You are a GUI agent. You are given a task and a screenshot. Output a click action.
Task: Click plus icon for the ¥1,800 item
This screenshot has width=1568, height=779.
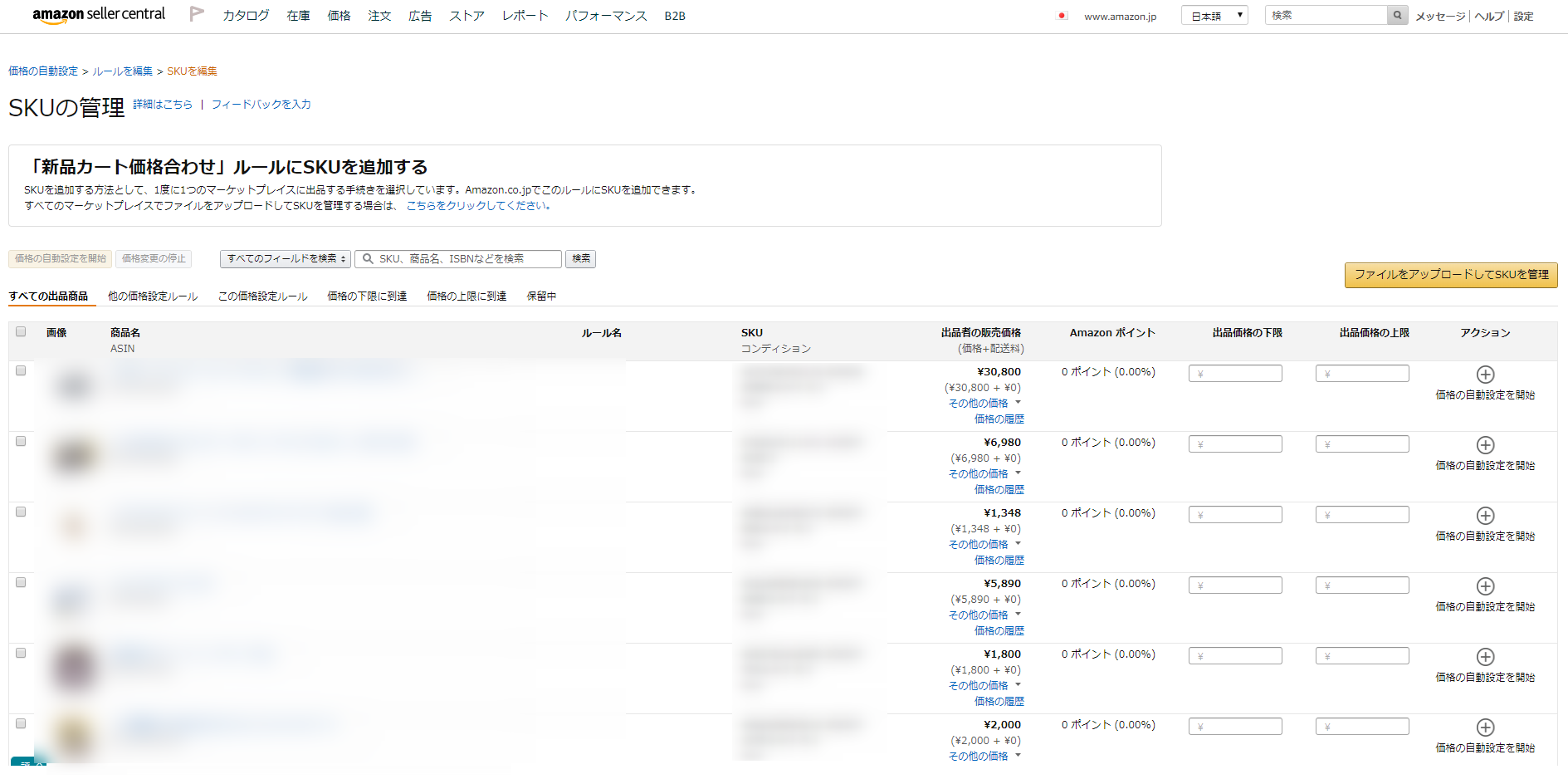pos(1485,657)
